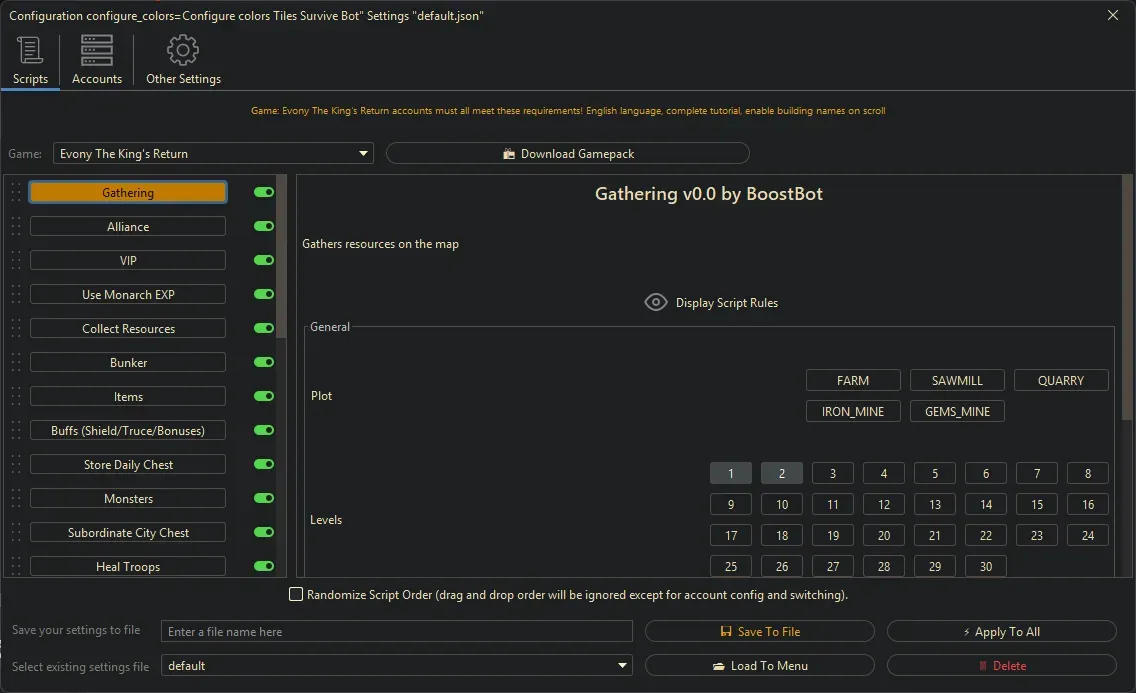The width and height of the screenshot is (1136, 693).
Task: Turn off the Bunker script toggle
Action: pos(263,362)
